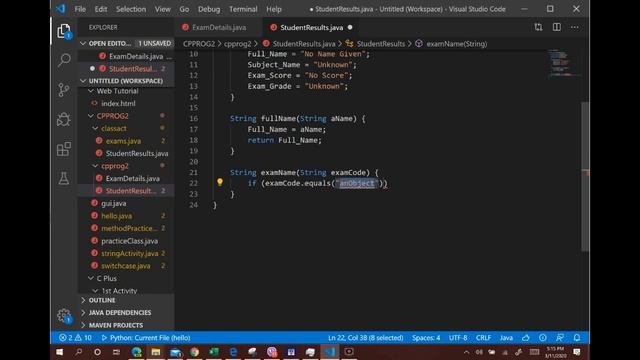Click the lightbulb quick-fix on line 22

pos(220,182)
